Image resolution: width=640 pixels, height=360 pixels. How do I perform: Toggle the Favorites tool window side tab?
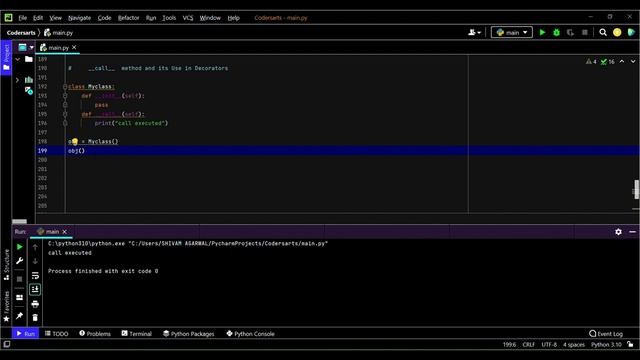pos(6,307)
